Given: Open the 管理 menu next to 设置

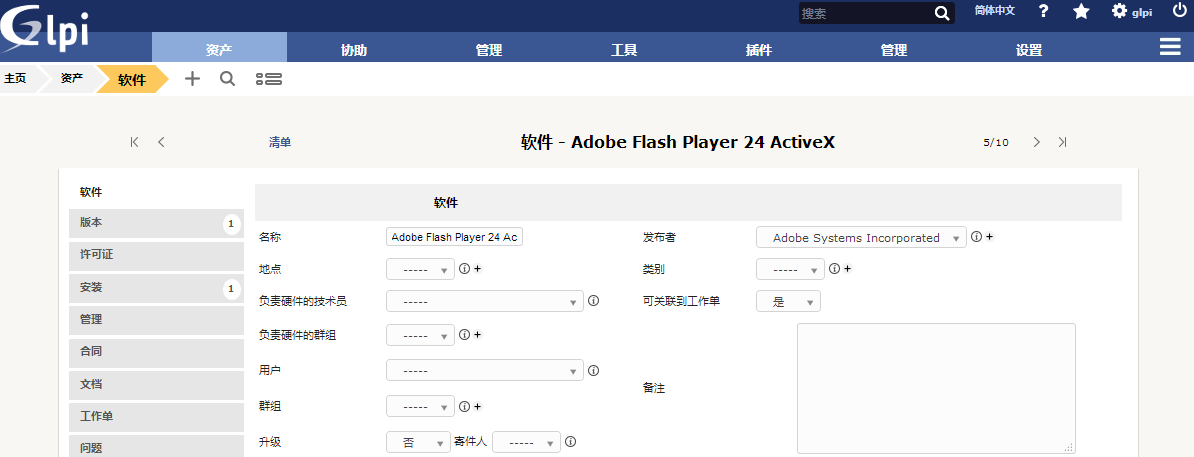Looking at the screenshot, I should click(894, 50).
